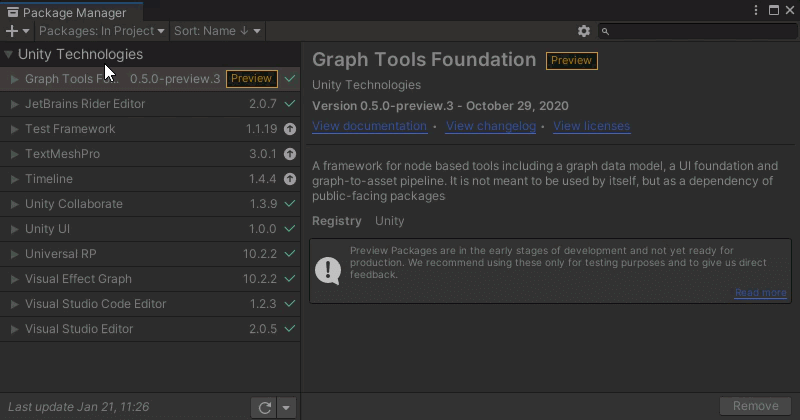Click the refresh package list icon
The width and height of the screenshot is (800, 420).
pyautogui.click(x=264, y=407)
